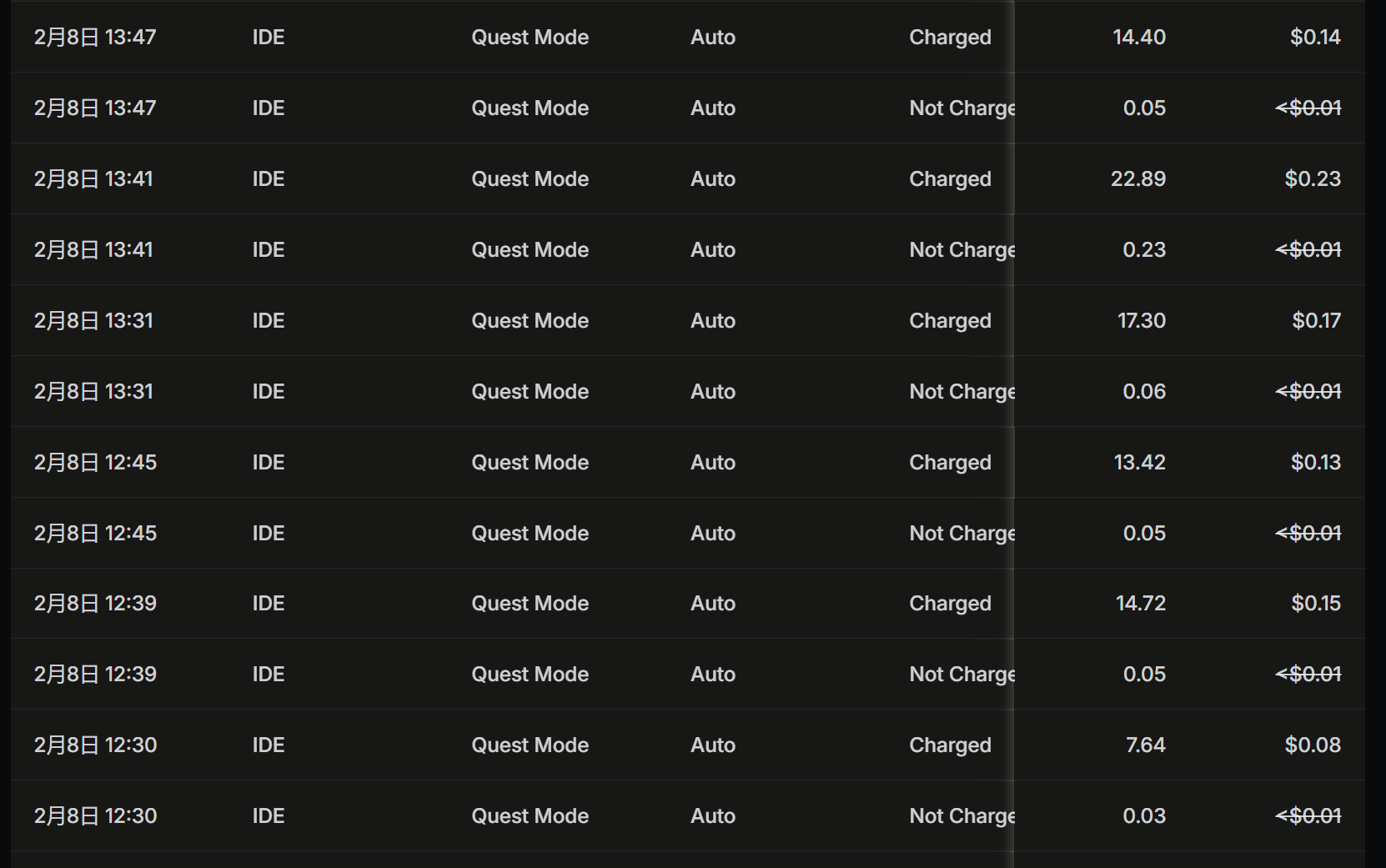1386x868 pixels.
Task: Click Auto in the 12:39 Not Charged row
Action: tap(713, 674)
